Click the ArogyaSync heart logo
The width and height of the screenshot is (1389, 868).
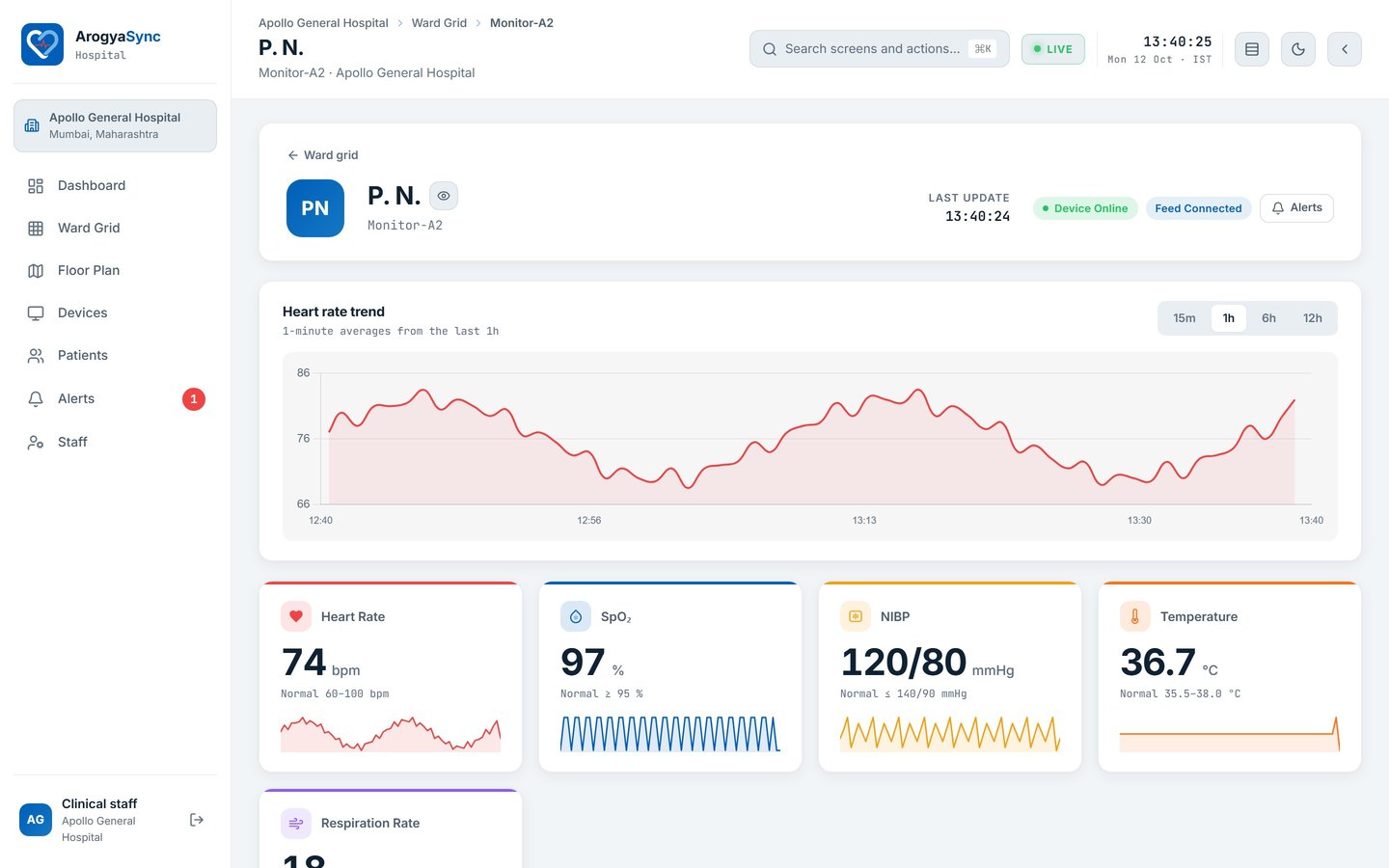42,44
